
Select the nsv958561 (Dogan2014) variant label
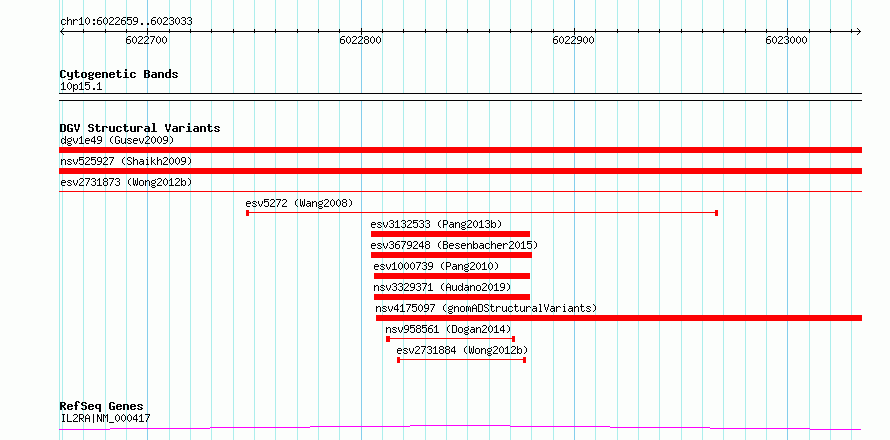coord(448,329)
